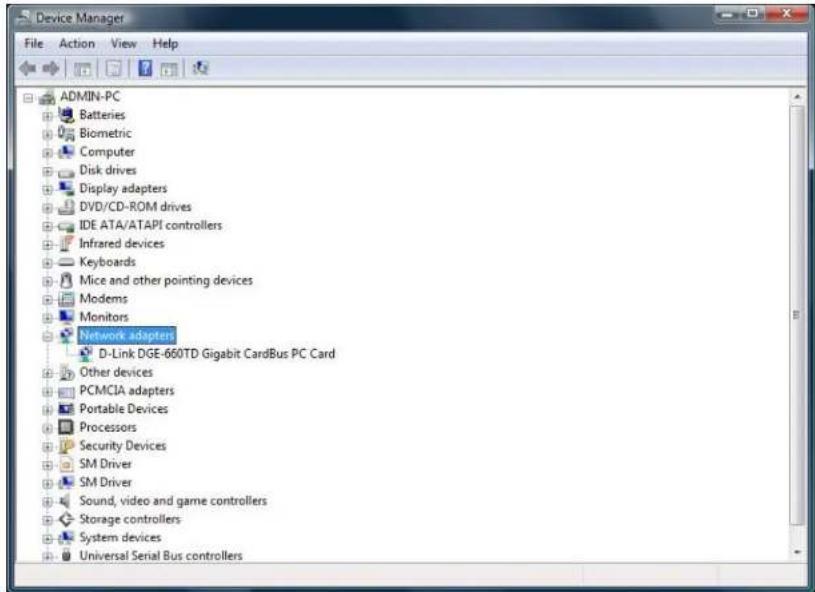Click the DVD/CD-ROM drives icon
The height and width of the screenshot is (592, 815).
pos(66,207)
